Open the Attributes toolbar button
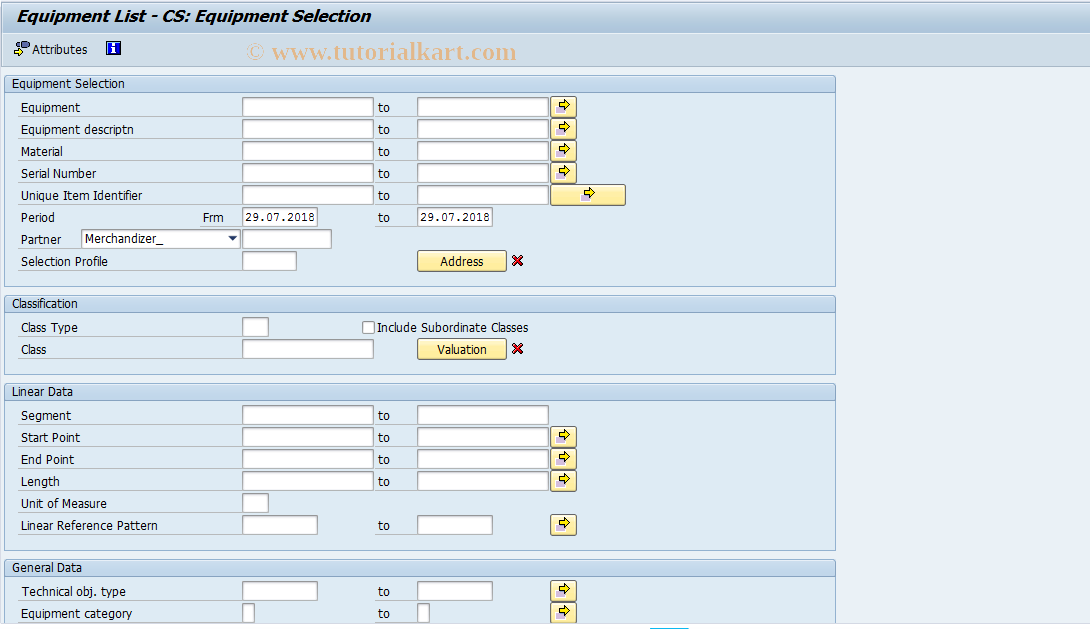Screen dimensions: 1090x629 (51, 49)
